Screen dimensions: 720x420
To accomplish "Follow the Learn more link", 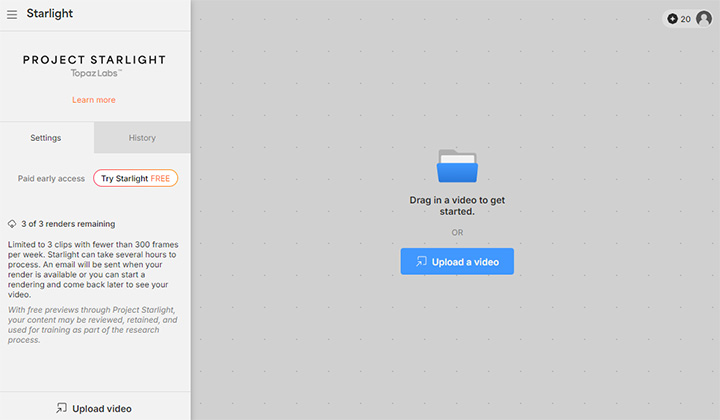I will point(94,100).
